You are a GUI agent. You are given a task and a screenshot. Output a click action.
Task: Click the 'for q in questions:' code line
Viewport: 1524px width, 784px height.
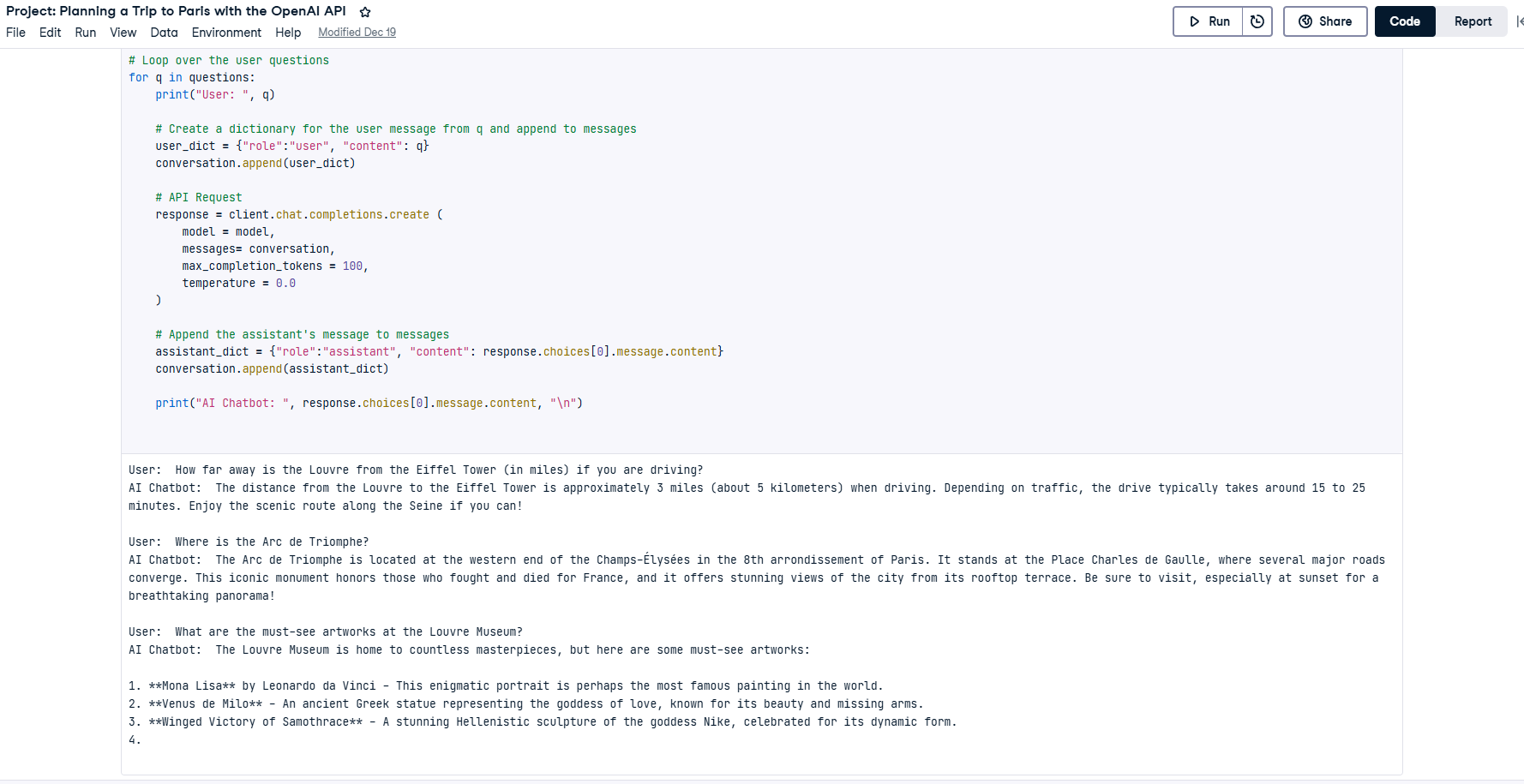pos(191,78)
